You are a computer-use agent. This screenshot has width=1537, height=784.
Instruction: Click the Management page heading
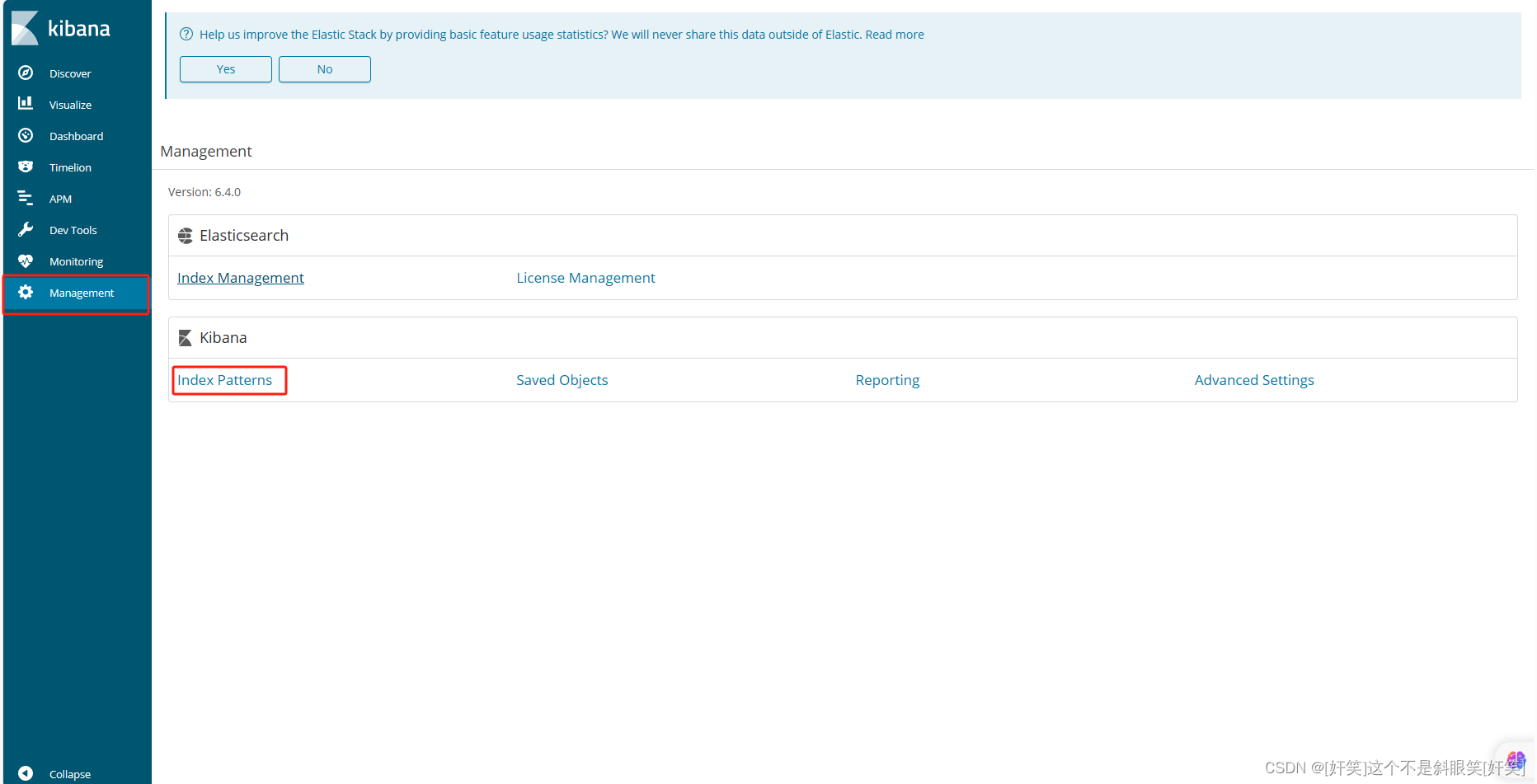(206, 151)
